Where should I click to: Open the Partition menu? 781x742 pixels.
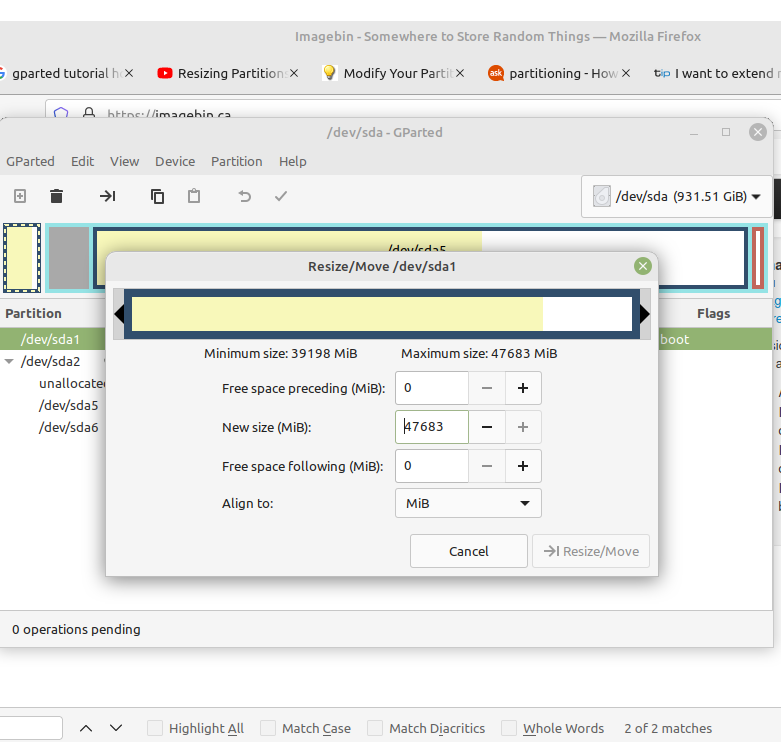[237, 161]
